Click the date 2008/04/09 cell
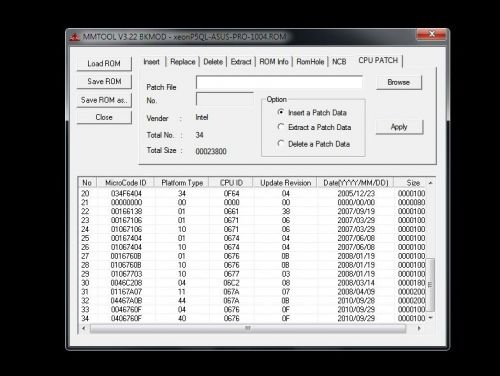The width and height of the screenshot is (500, 376). [x=356, y=292]
